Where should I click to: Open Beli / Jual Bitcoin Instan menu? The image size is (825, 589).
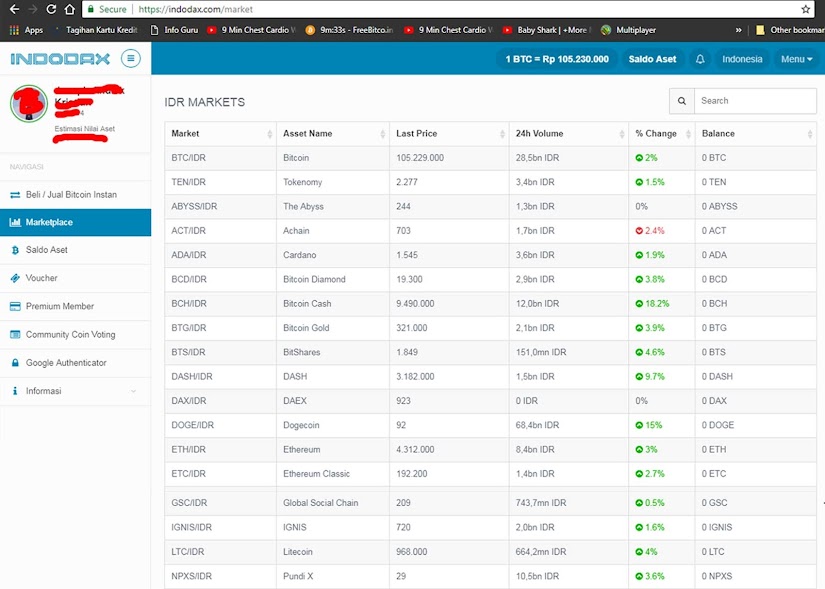pos(75,195)
